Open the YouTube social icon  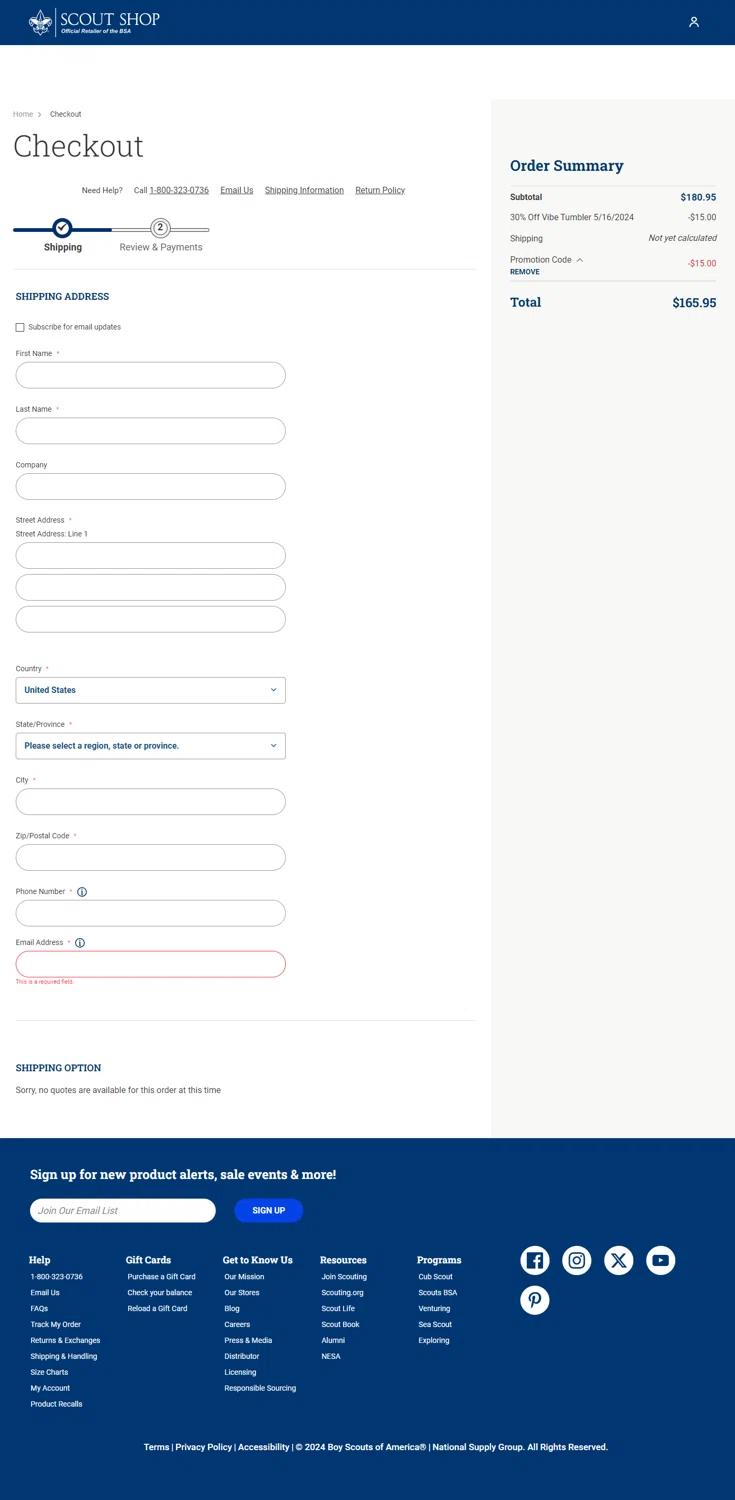[660, 1260]
